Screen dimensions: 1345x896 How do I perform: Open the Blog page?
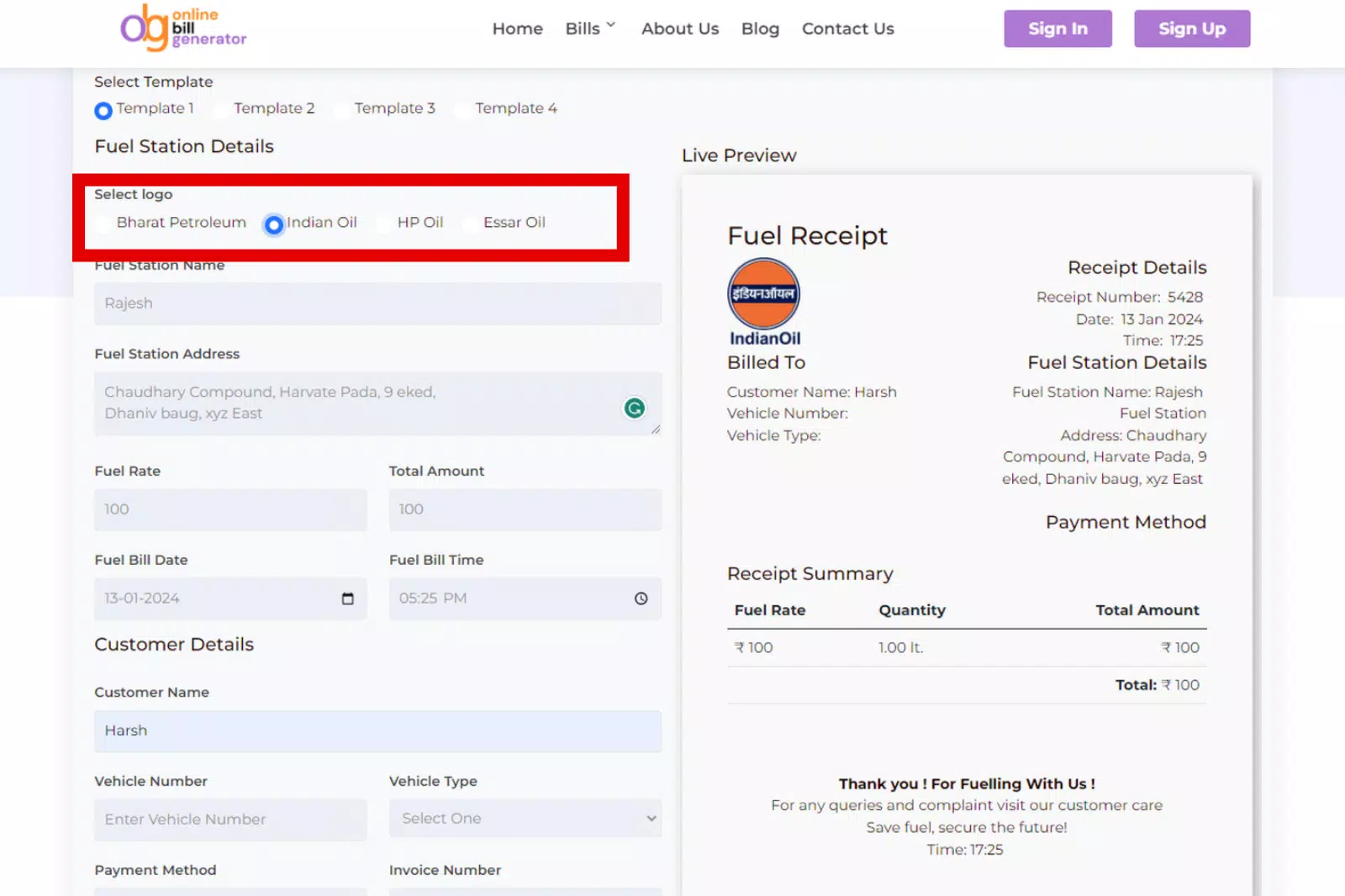click(x=760, y=29)
